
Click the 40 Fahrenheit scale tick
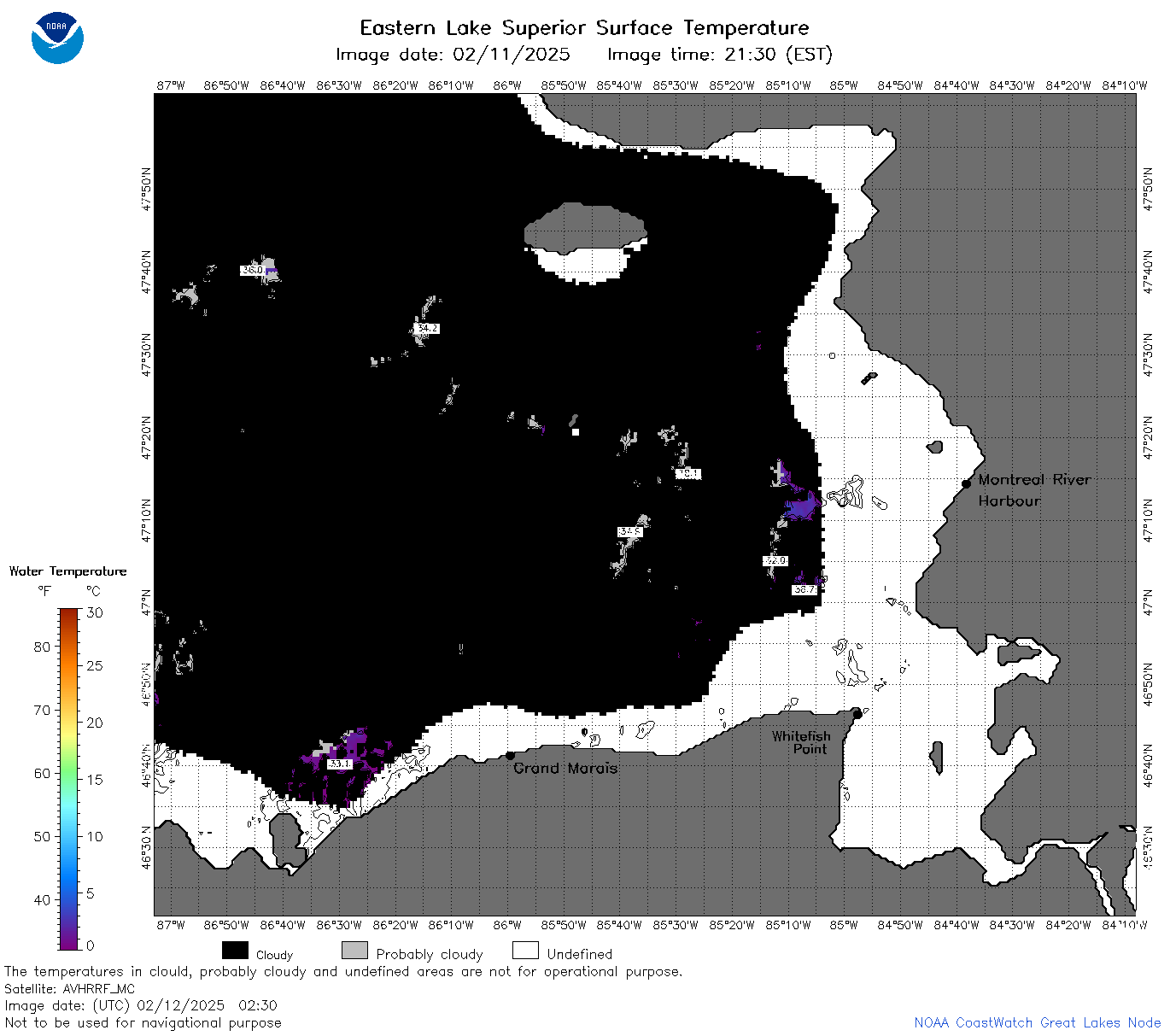(x=42, y=899)
